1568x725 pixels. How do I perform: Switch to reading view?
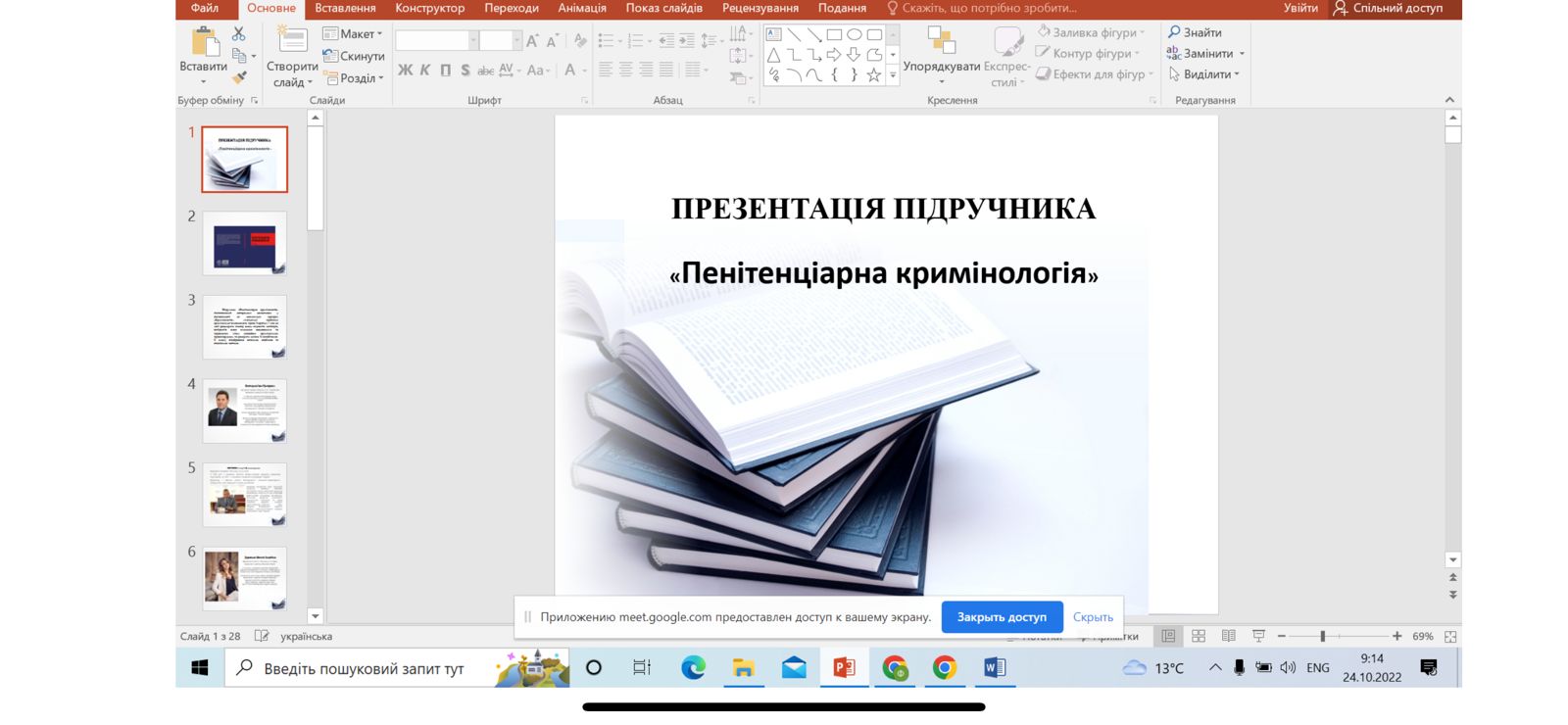click(1229, 636)
